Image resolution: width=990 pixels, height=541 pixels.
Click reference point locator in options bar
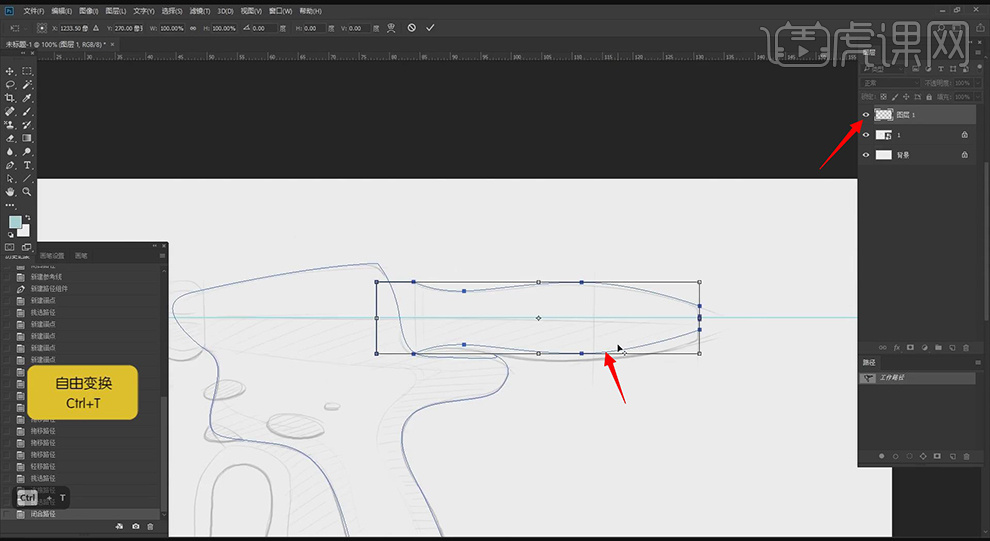click(42, 28)
